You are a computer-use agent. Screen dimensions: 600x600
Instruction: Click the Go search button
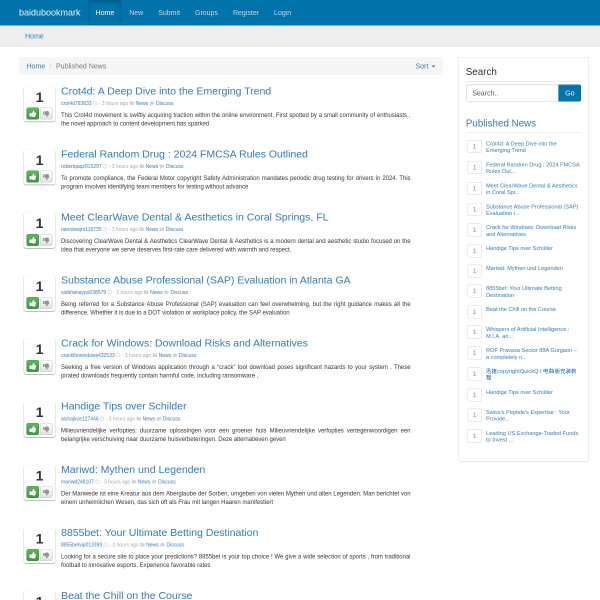[569, 93]
